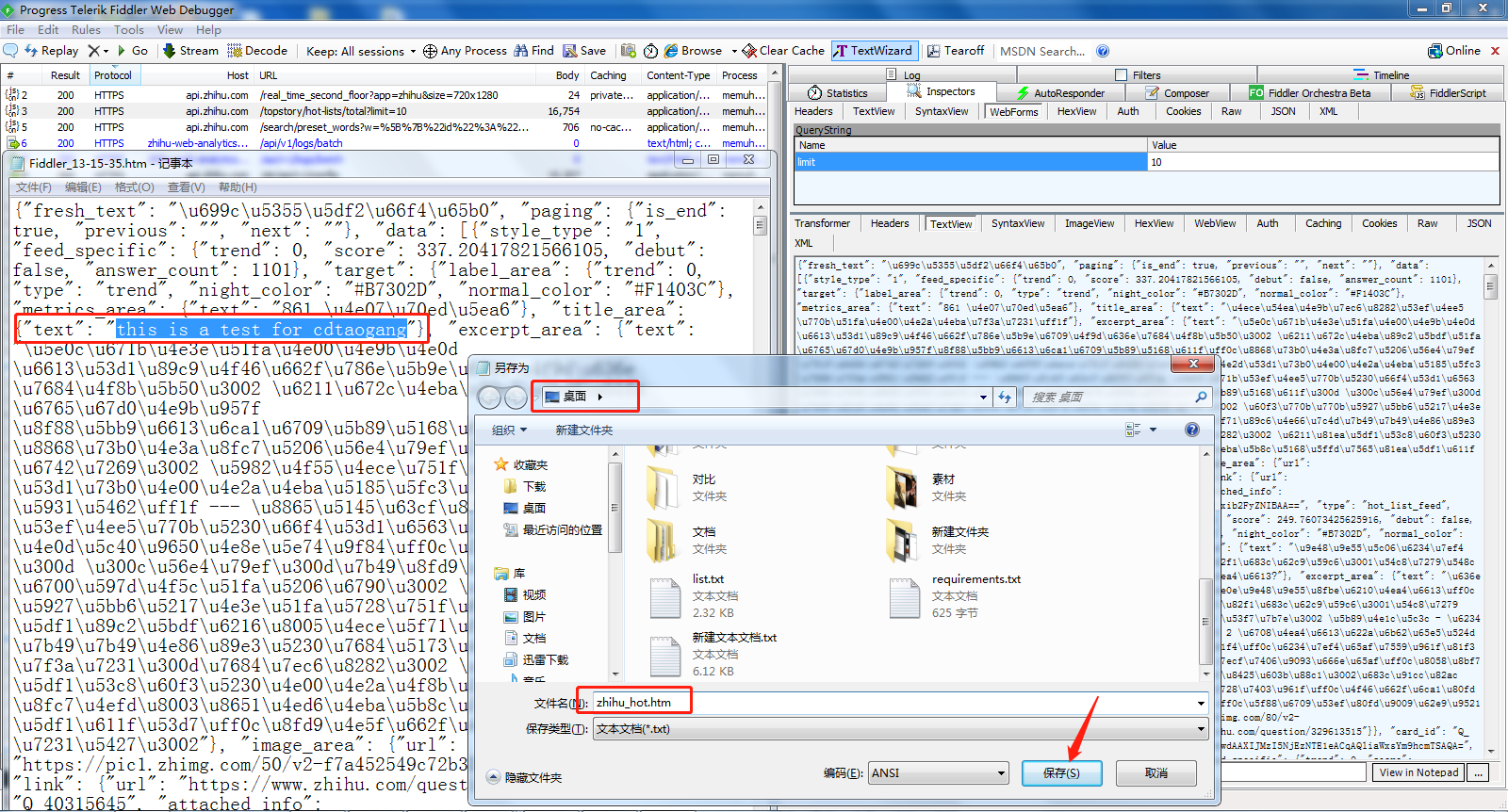
Task: Click the Save toolbar button in Fiddler
Action: [584, 51]
